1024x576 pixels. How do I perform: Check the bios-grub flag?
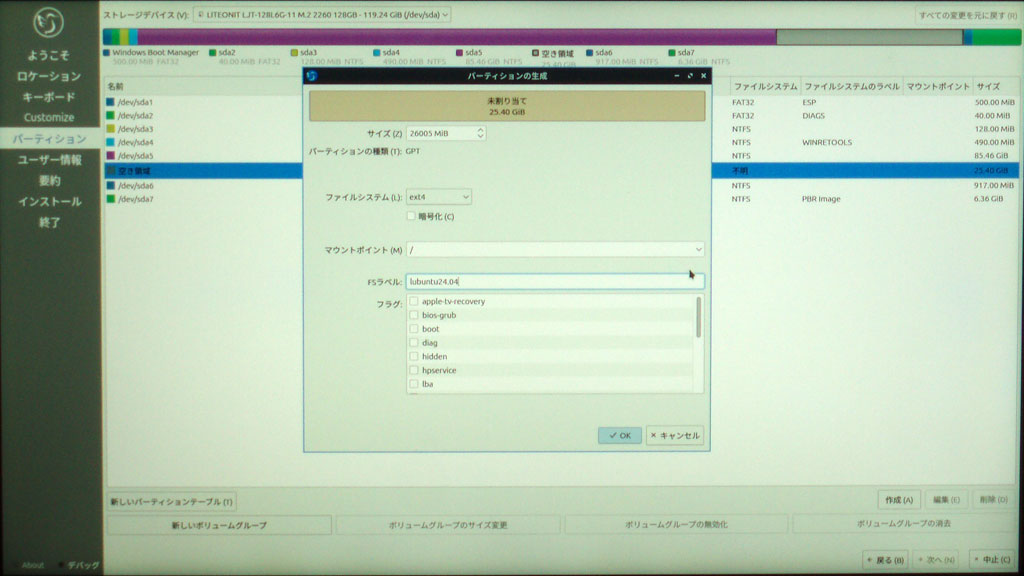click(x=414, y=315)
